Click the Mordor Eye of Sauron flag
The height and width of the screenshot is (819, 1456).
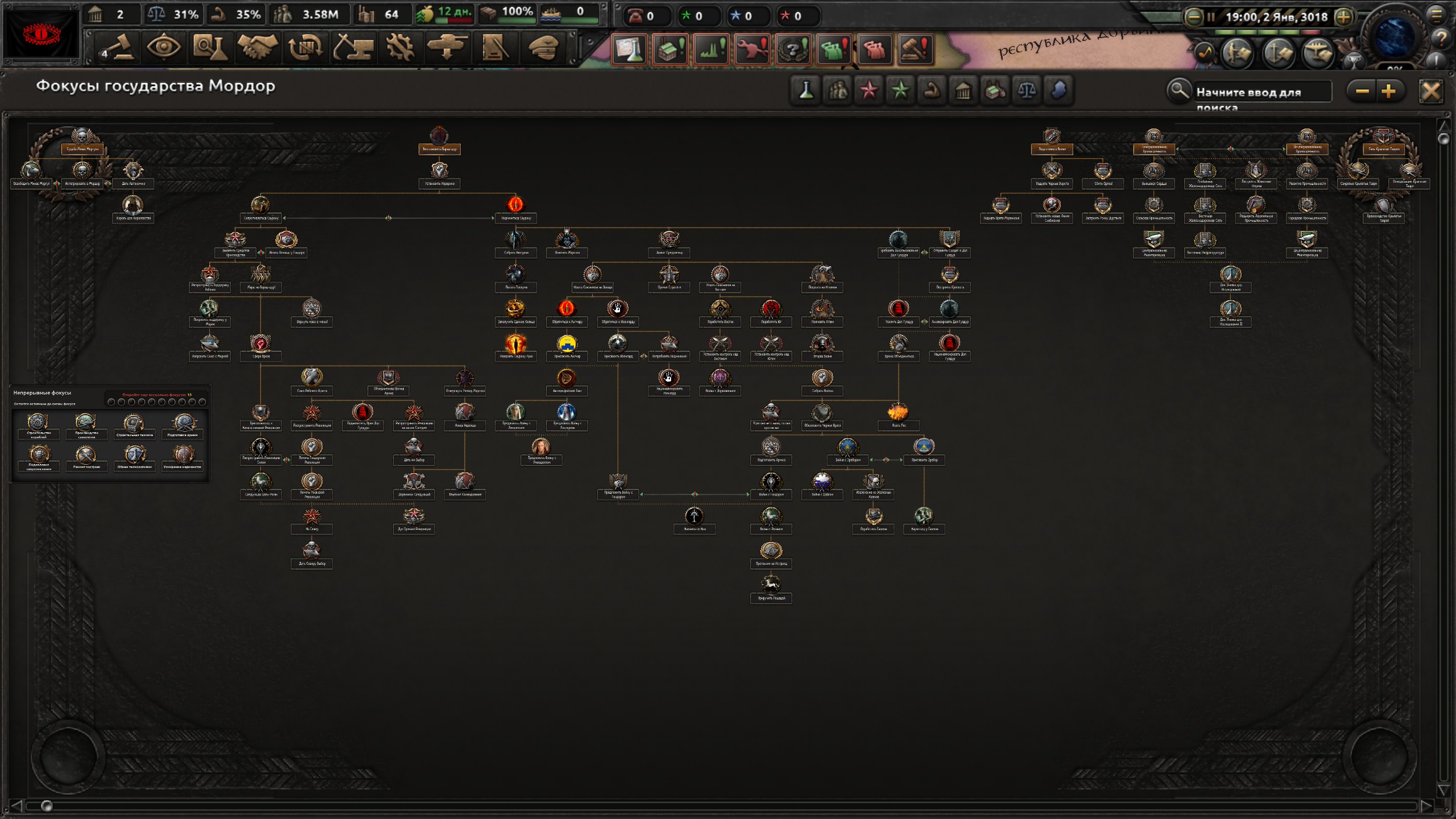(41, 34)
